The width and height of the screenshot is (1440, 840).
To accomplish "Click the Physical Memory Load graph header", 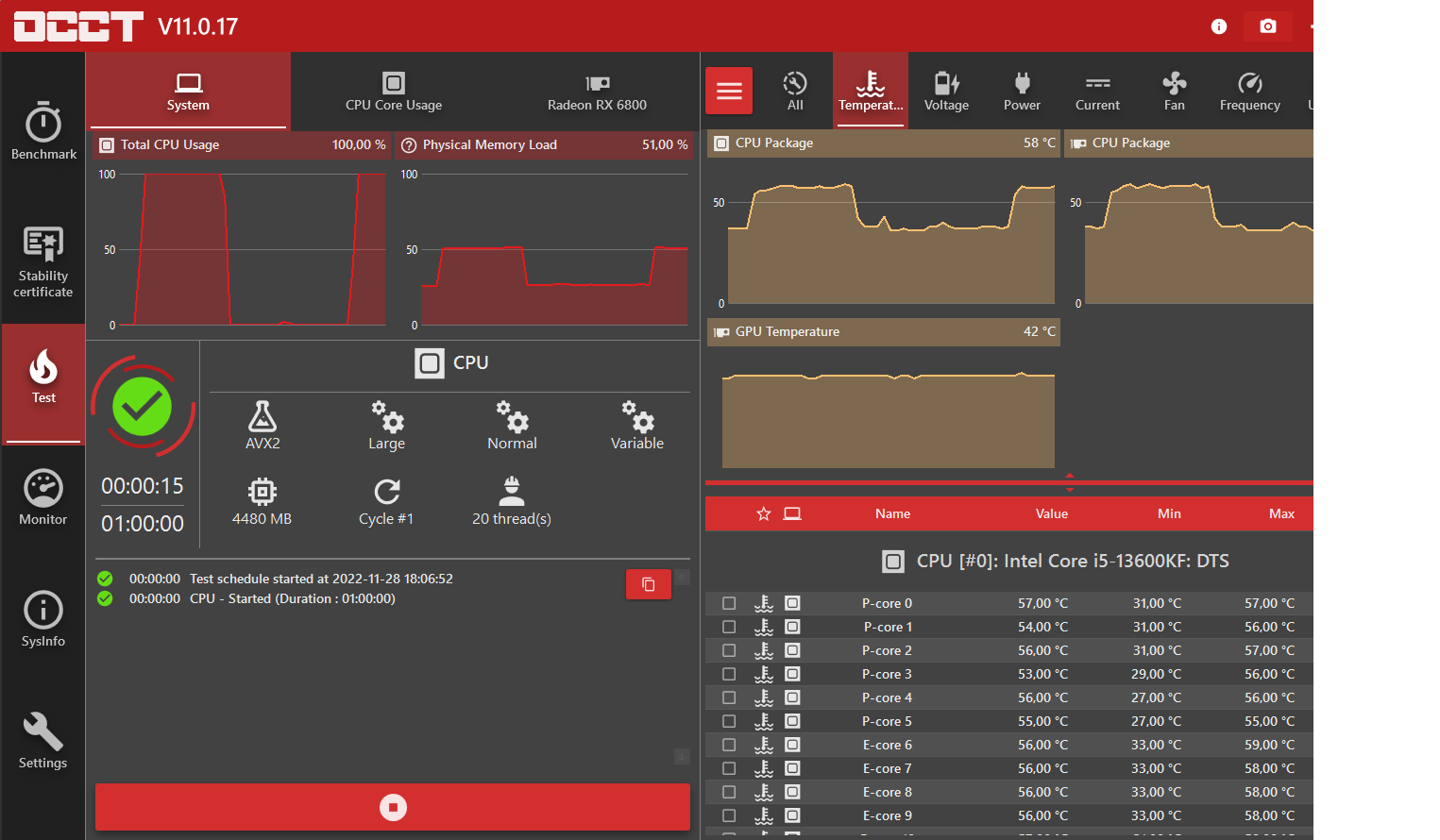I will click(545, 144).
